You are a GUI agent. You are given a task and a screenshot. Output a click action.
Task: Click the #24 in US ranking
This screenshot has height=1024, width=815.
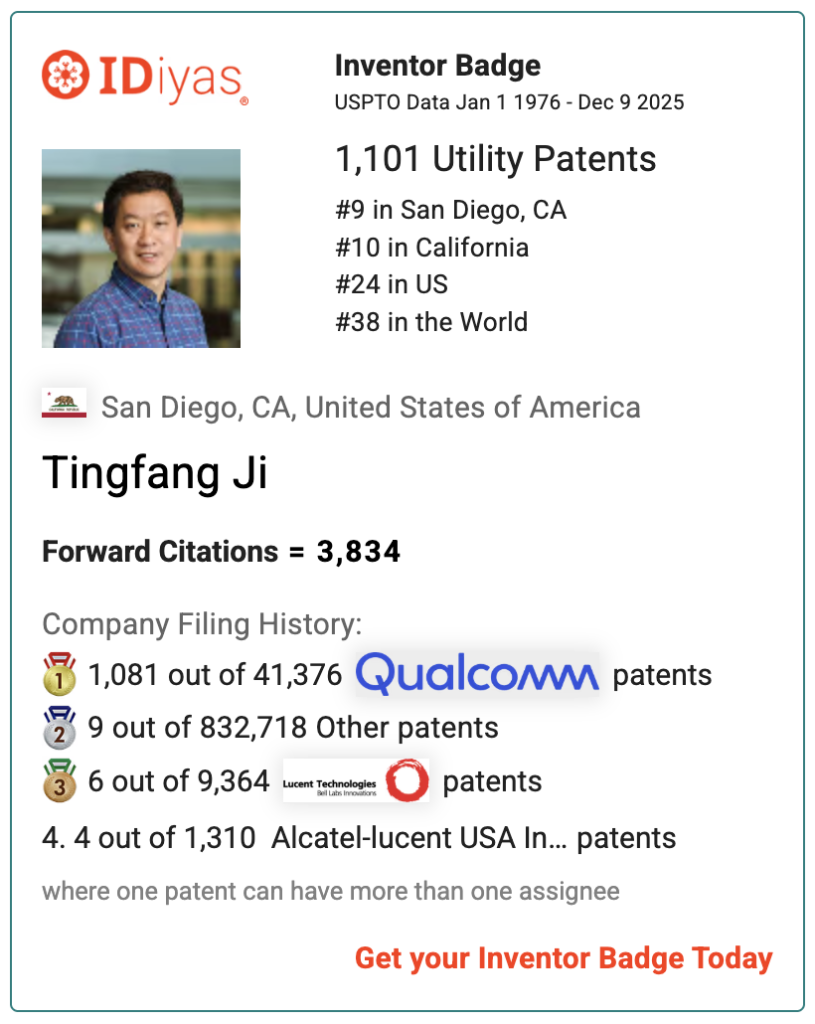pos(391,285)
